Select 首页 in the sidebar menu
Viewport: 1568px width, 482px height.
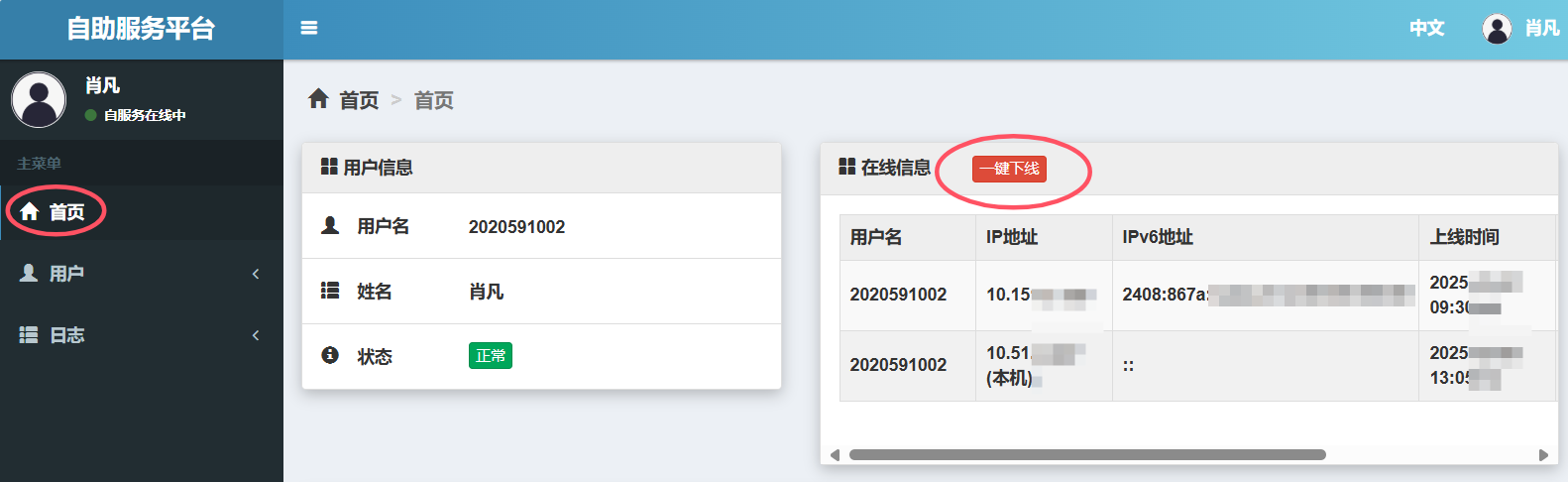[66, 212]
